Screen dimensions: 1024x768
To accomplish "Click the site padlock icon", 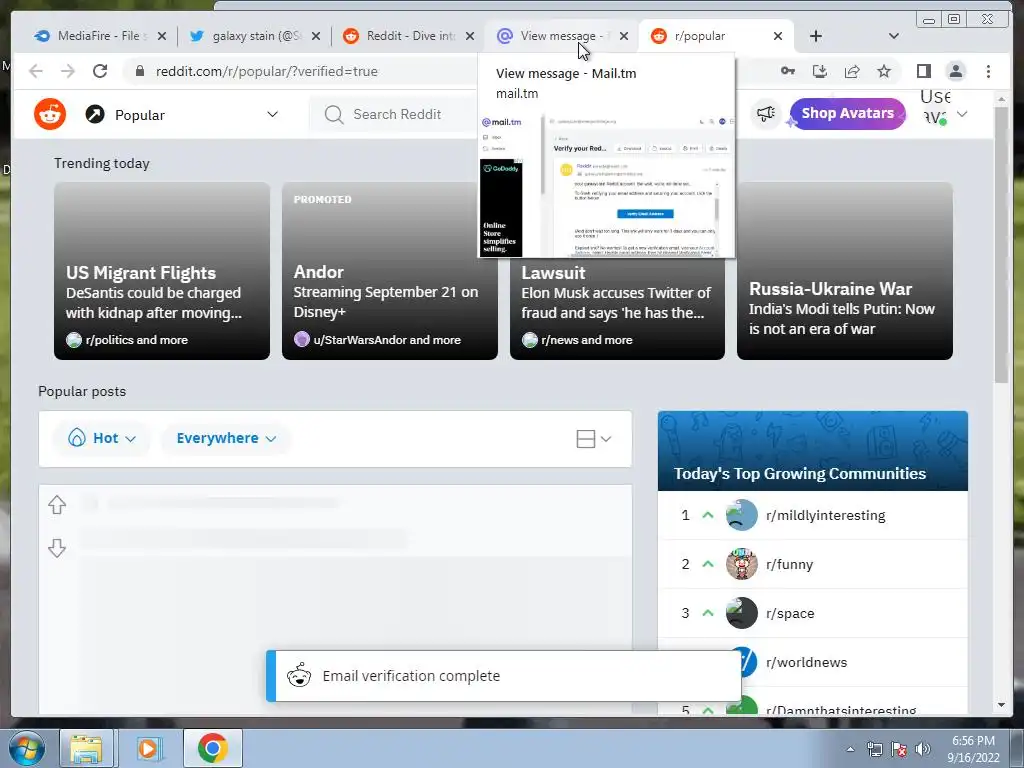I will pos(139,71).
